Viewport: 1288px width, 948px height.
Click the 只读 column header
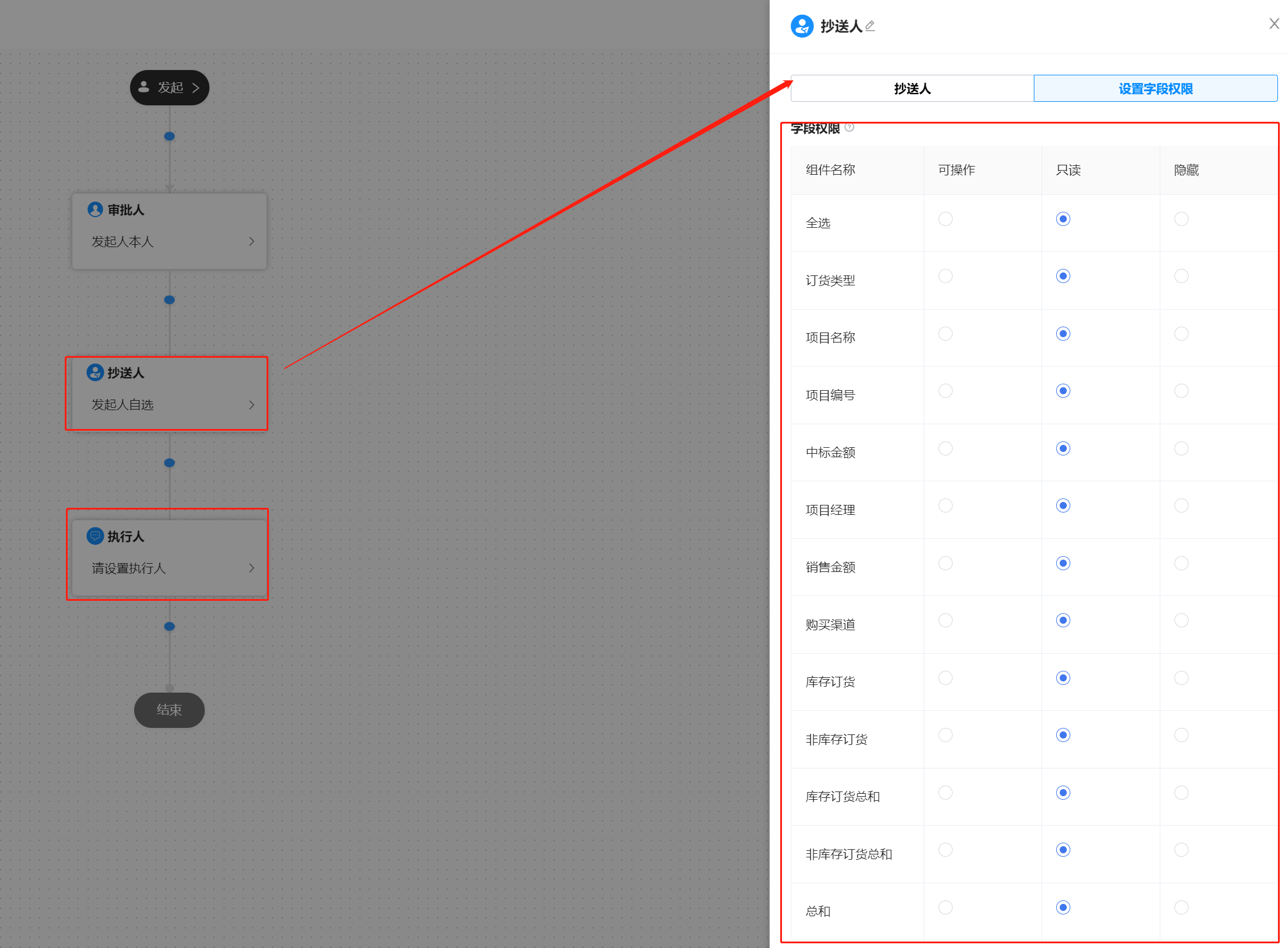point(1069,170)
